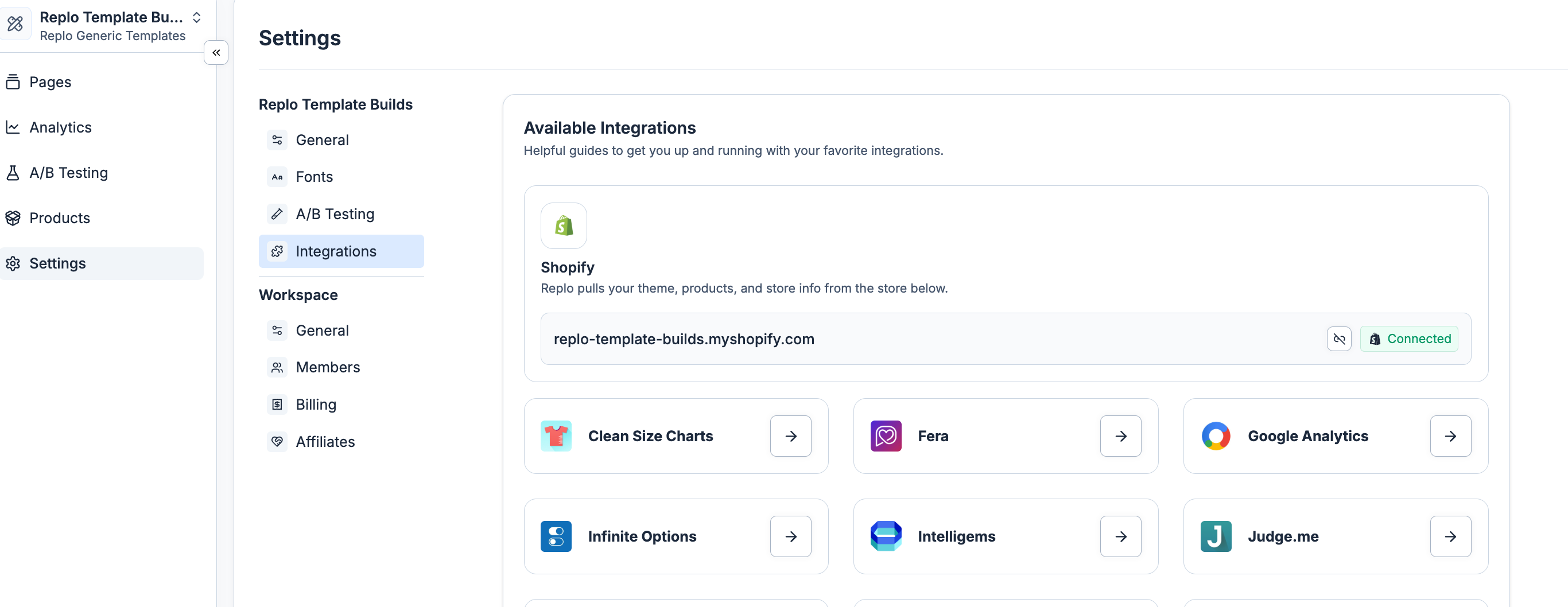Click the Intelligems logo icon
Viewport: 1568px width, 607px height.
[886, 536]
